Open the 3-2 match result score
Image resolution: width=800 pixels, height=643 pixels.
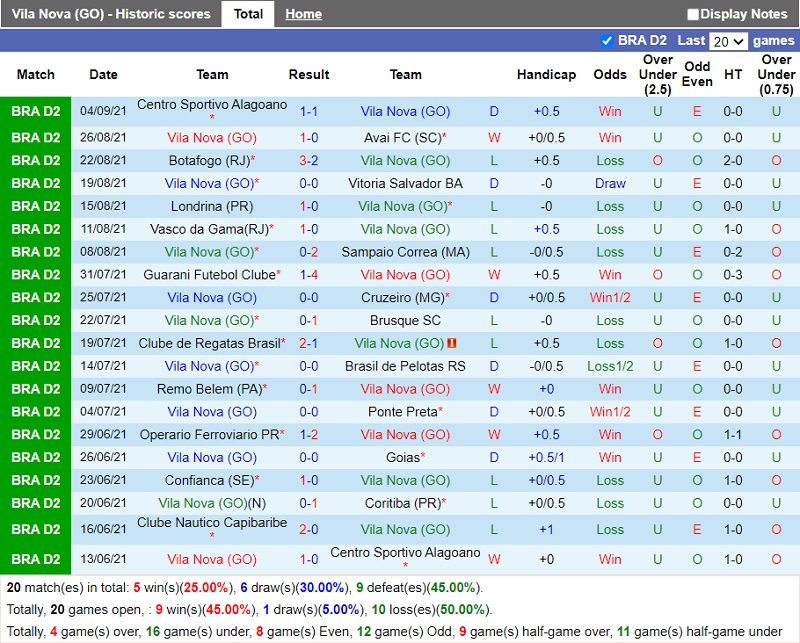(309, 160)
